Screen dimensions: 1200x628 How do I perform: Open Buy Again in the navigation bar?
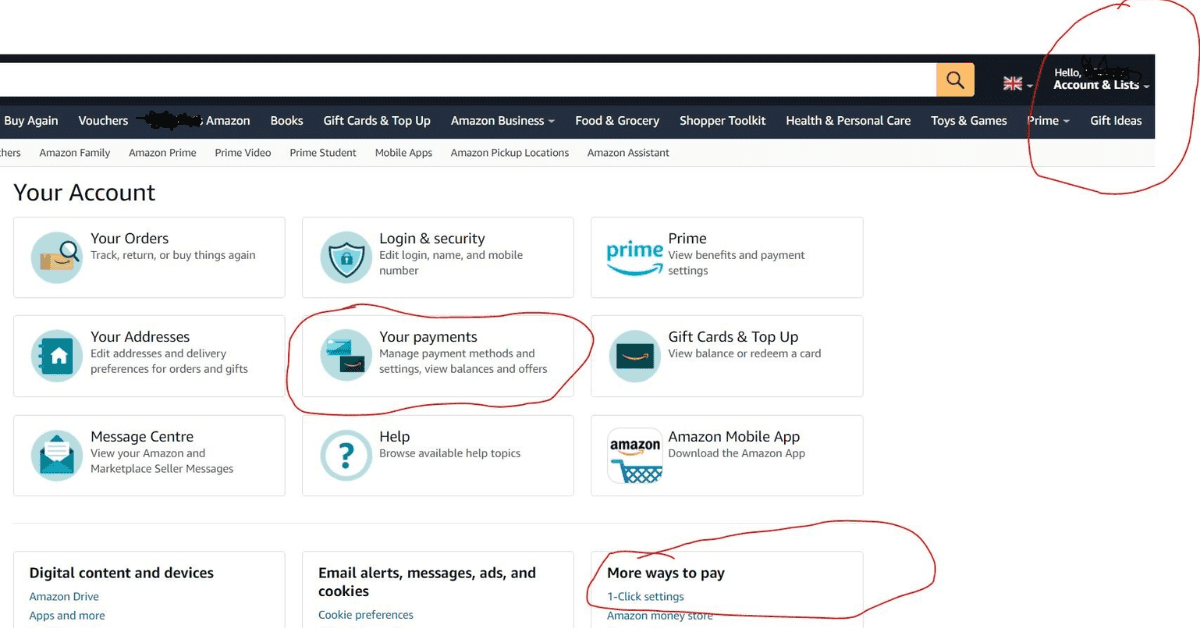pos(31,121)
